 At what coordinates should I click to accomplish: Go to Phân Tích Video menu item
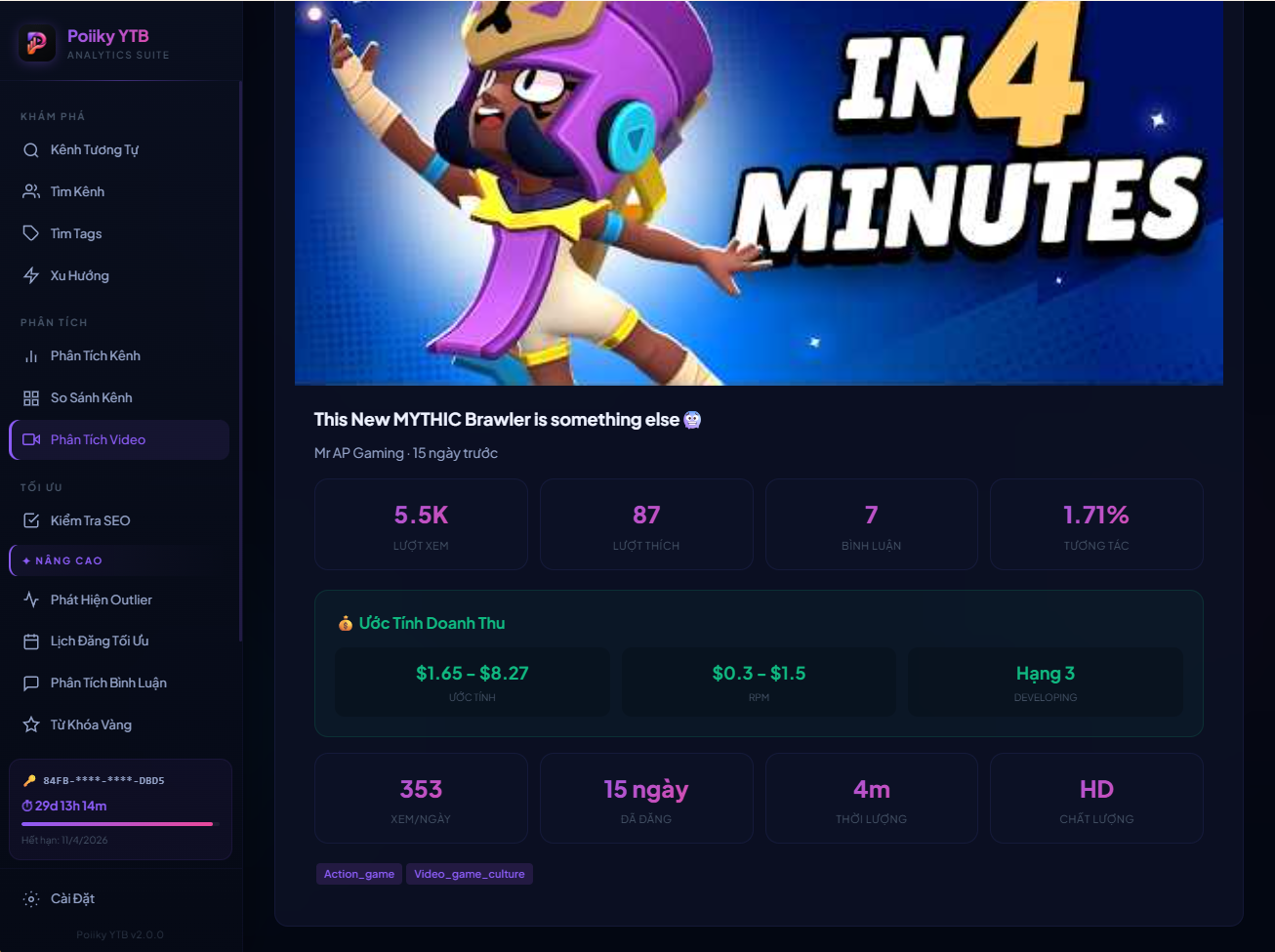(119, 440)
